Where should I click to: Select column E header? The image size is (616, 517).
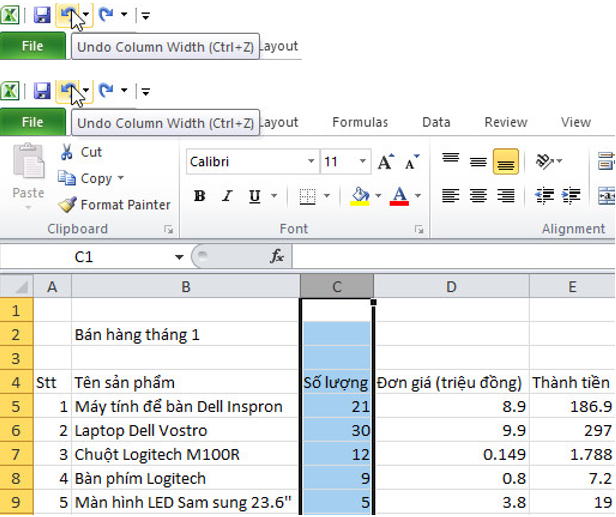[572, 286]
